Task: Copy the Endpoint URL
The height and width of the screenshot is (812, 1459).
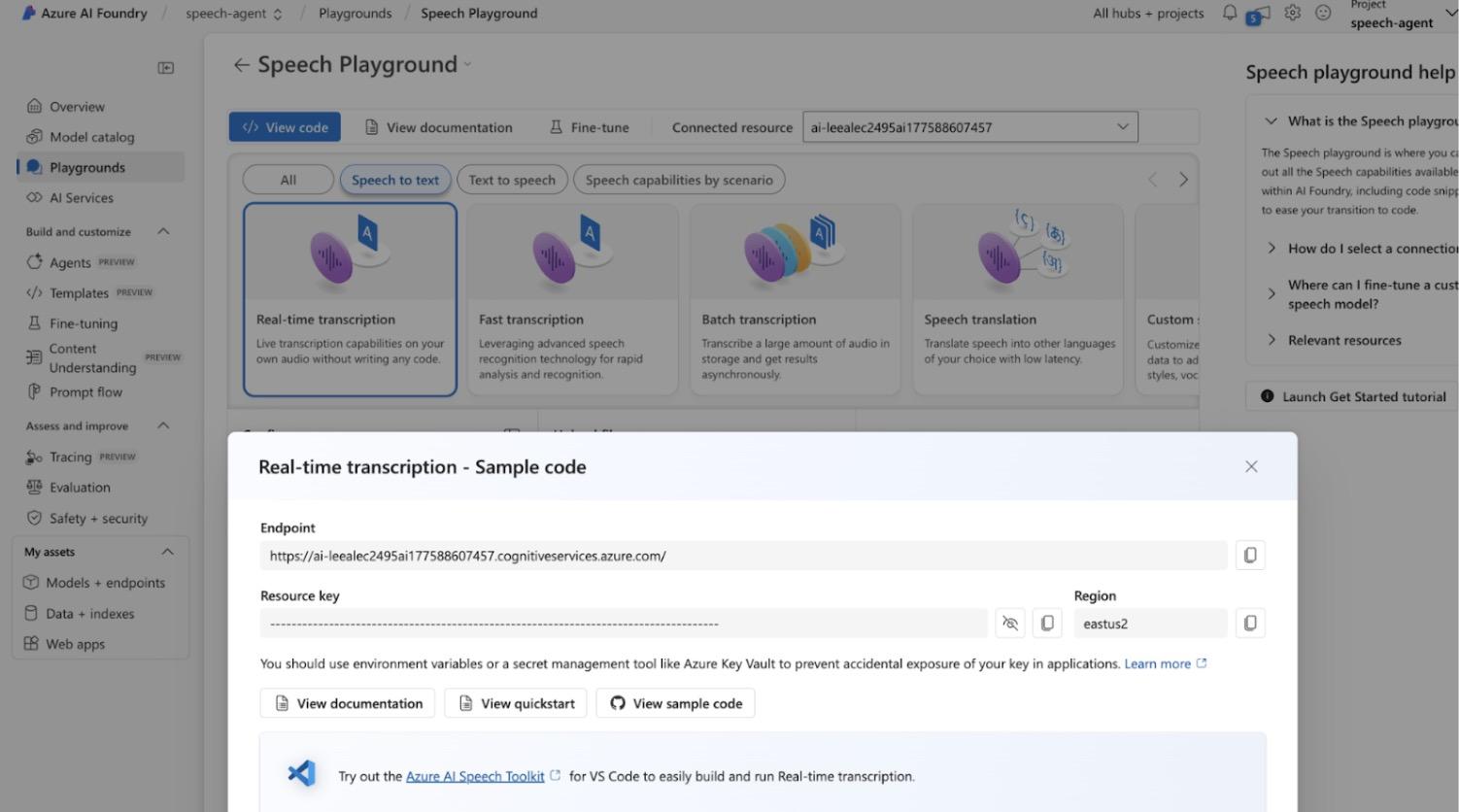Action: (x=1250, y=555)
